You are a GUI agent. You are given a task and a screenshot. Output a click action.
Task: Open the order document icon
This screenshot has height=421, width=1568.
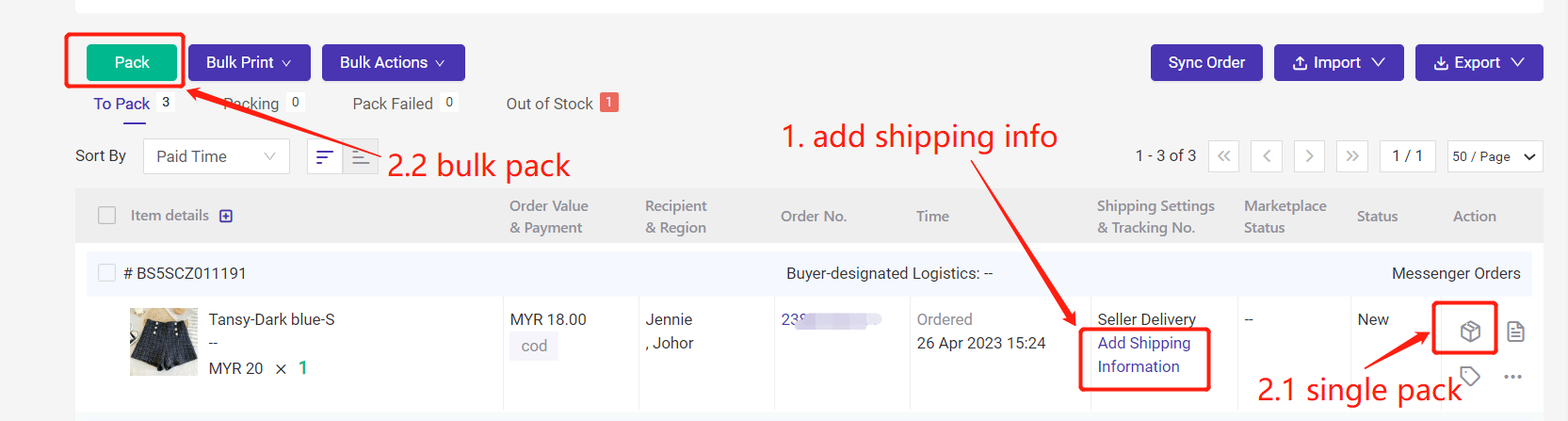1515,331
